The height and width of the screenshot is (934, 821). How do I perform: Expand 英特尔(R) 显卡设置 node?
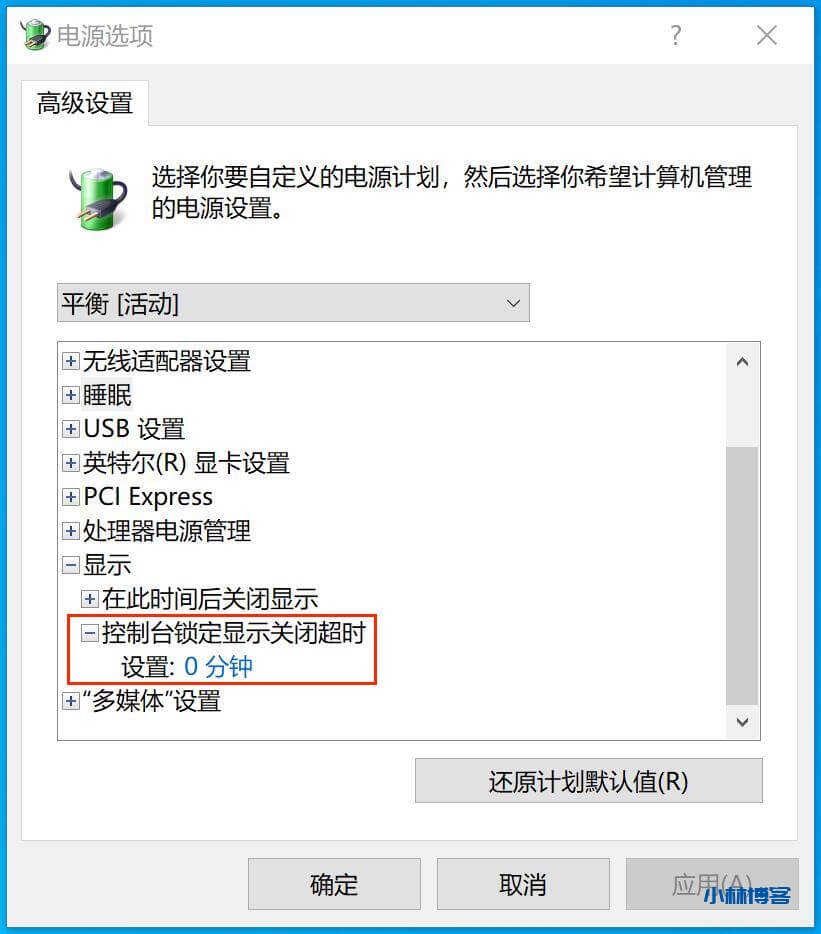(70, 463)
